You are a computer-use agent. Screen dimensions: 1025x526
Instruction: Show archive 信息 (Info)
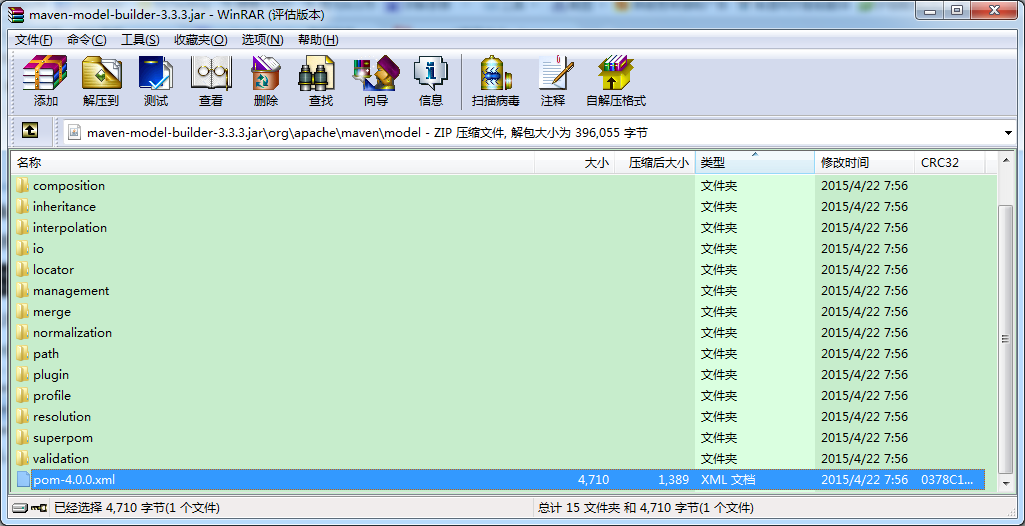click(431, 82)
